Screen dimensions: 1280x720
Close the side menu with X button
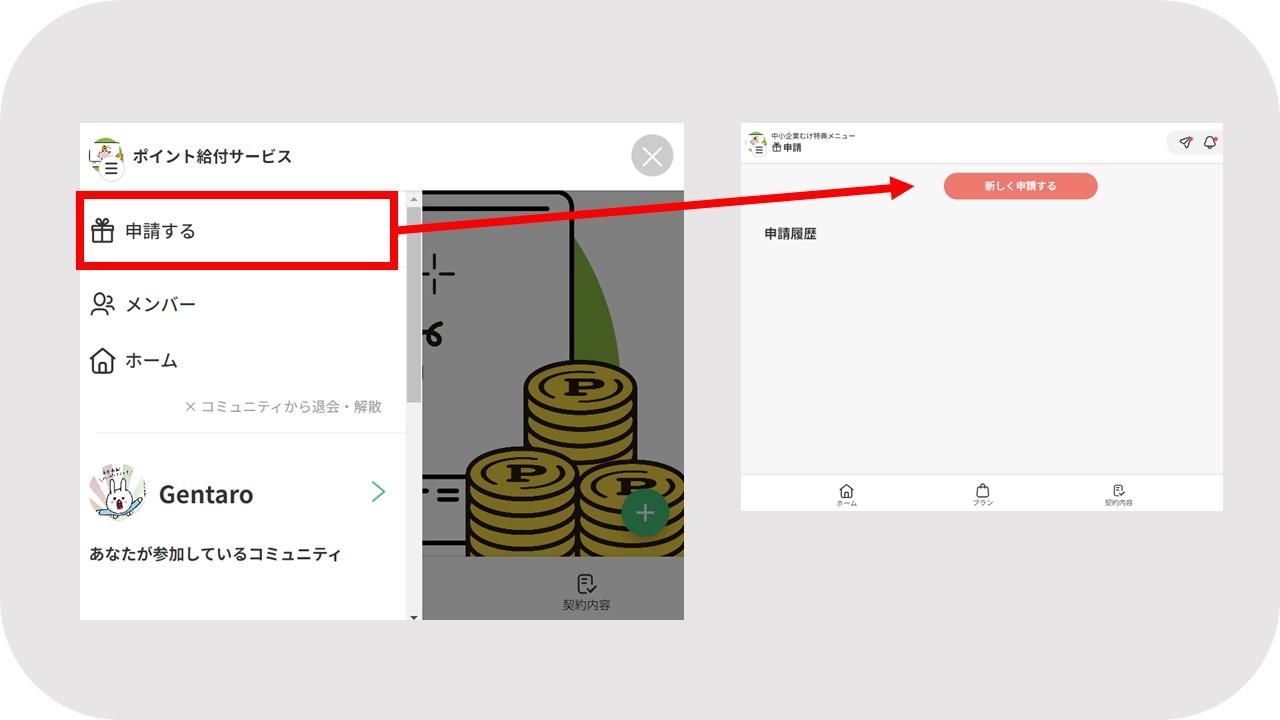652,156
